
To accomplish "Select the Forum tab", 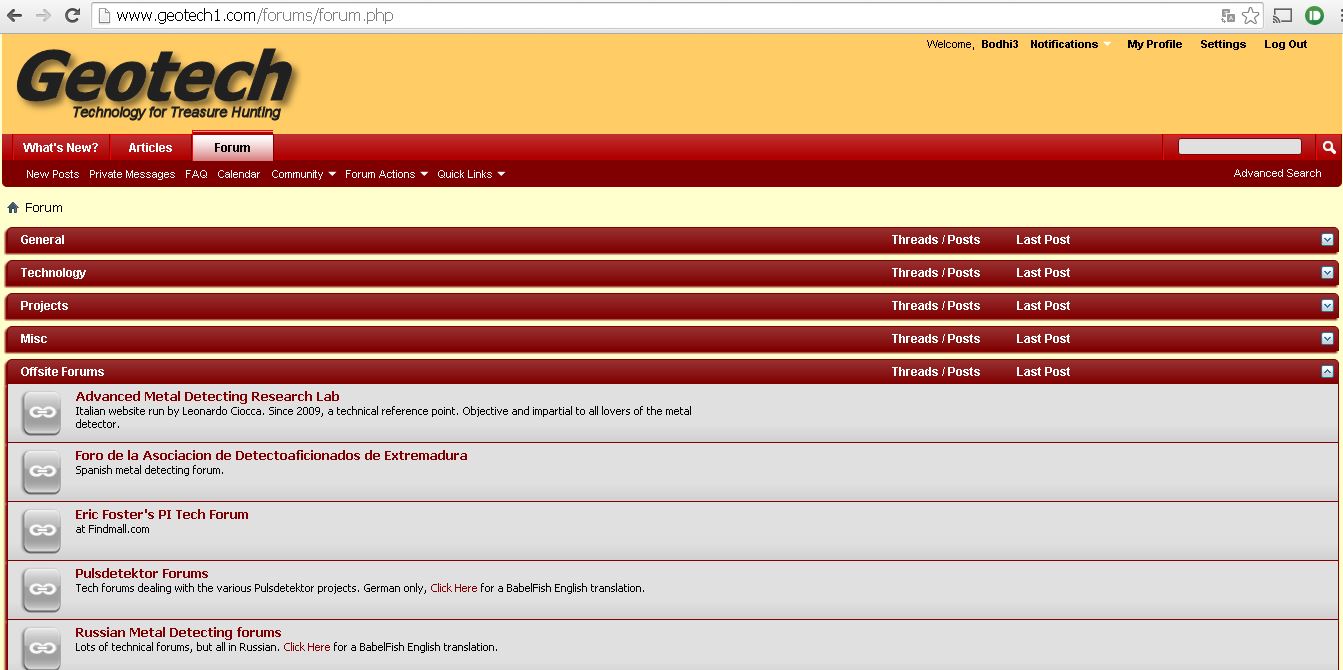I will click(x=232, y=147).
